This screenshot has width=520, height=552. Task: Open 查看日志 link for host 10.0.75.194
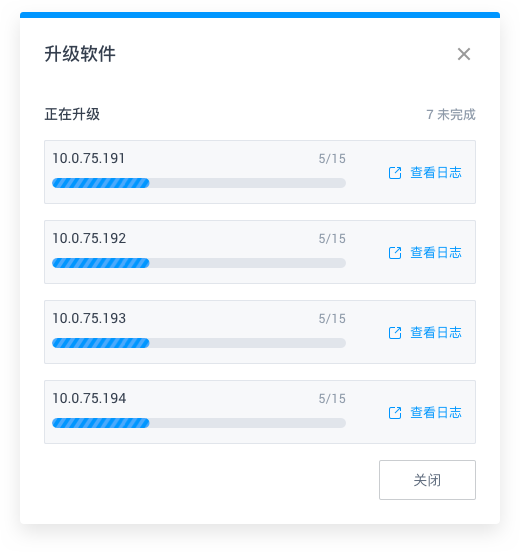436,413
